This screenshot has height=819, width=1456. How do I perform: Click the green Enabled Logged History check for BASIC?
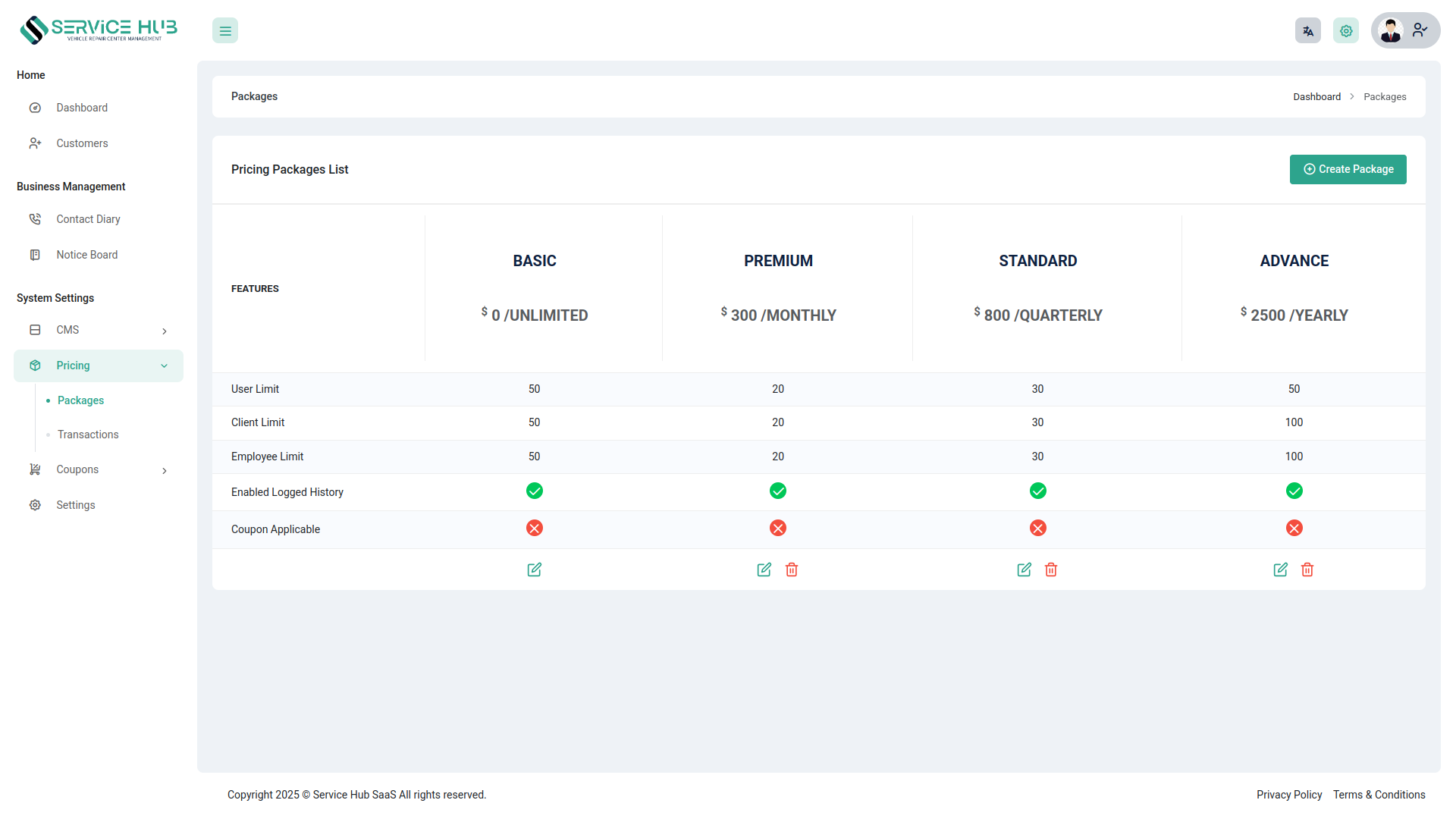(x=535, y=491)
